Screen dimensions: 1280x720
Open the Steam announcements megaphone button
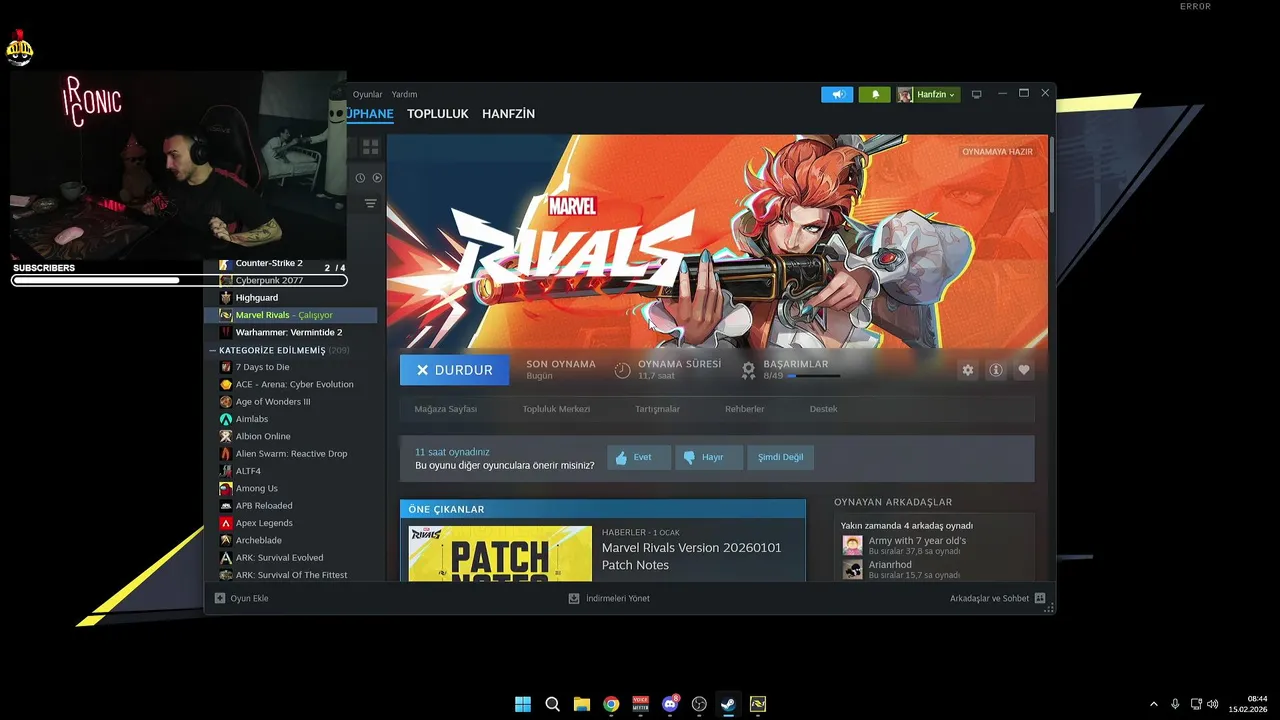tap(837, 94)
